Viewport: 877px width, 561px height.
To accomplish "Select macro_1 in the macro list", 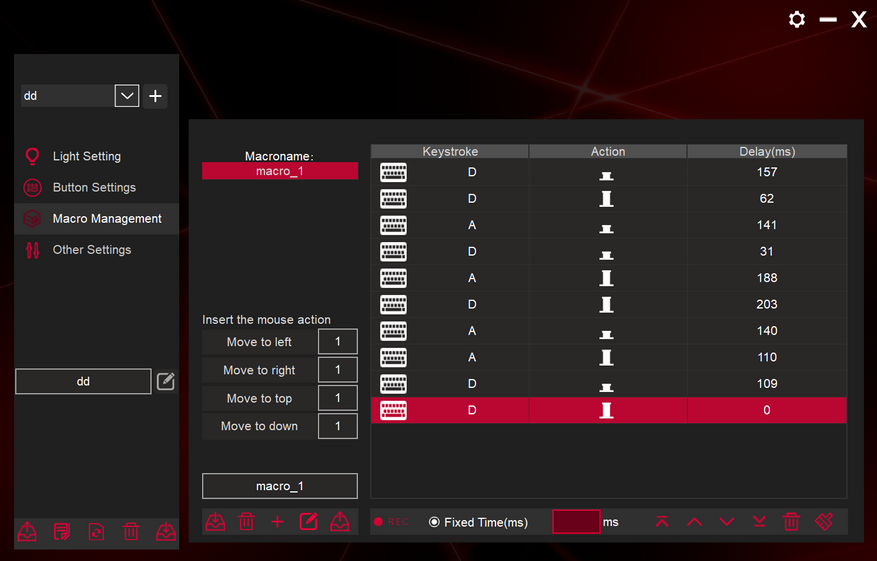I will click(279, 171).
